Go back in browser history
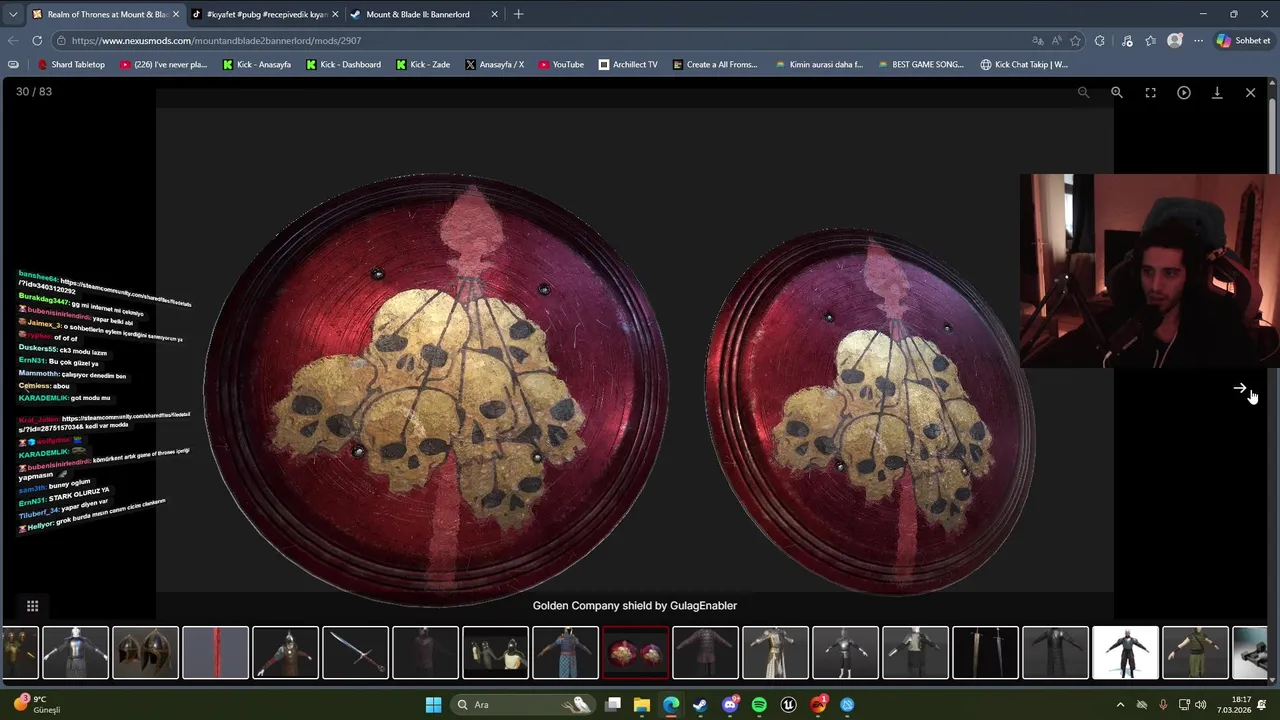The height and width of the screenshot is (720, 1280). (x=13, y=41)
